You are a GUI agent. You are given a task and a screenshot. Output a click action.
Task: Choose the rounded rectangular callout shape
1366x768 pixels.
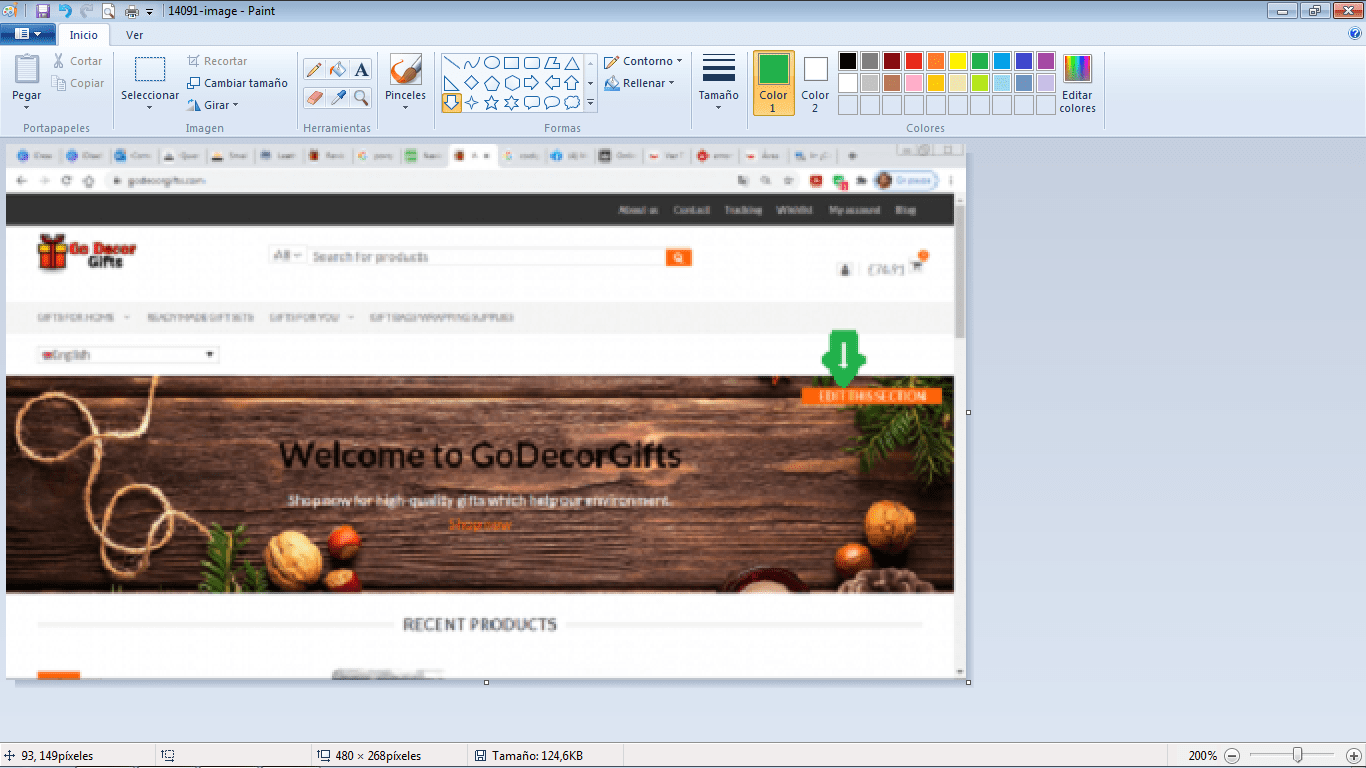coord(532,103)
